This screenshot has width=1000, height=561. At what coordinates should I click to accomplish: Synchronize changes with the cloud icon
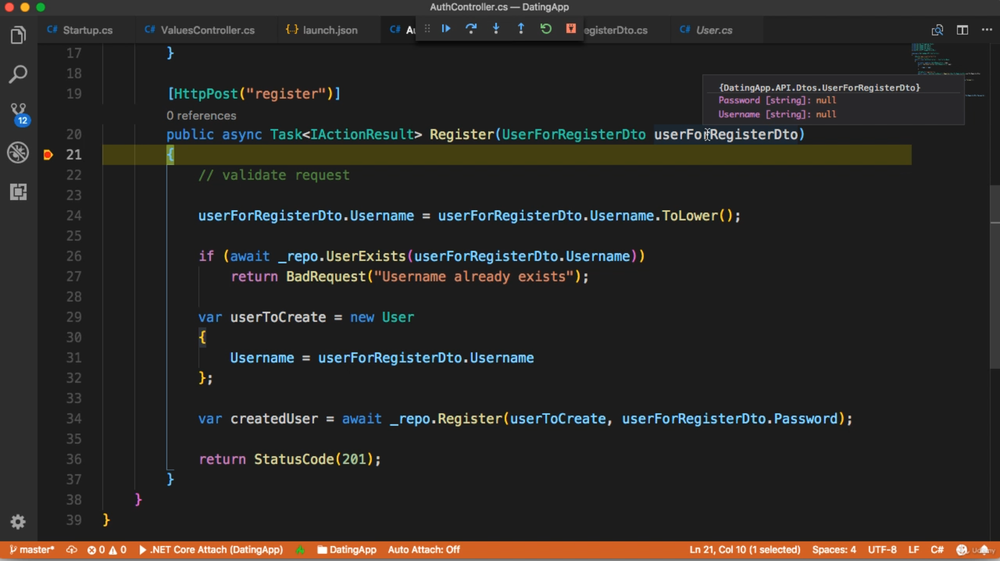click(x=71, y=550)
